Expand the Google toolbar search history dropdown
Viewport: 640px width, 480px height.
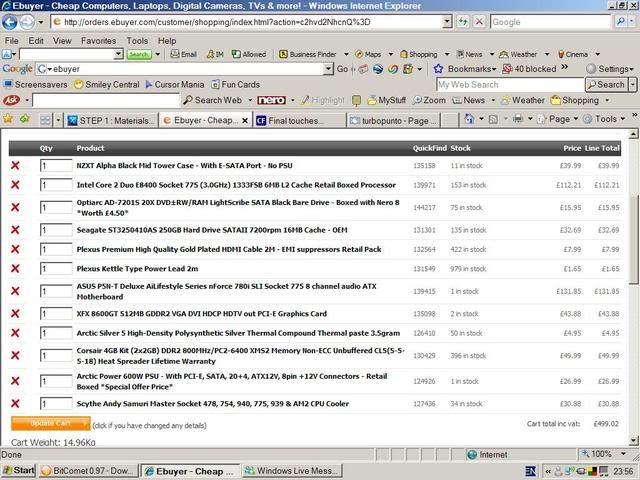[x=328, y=69]
